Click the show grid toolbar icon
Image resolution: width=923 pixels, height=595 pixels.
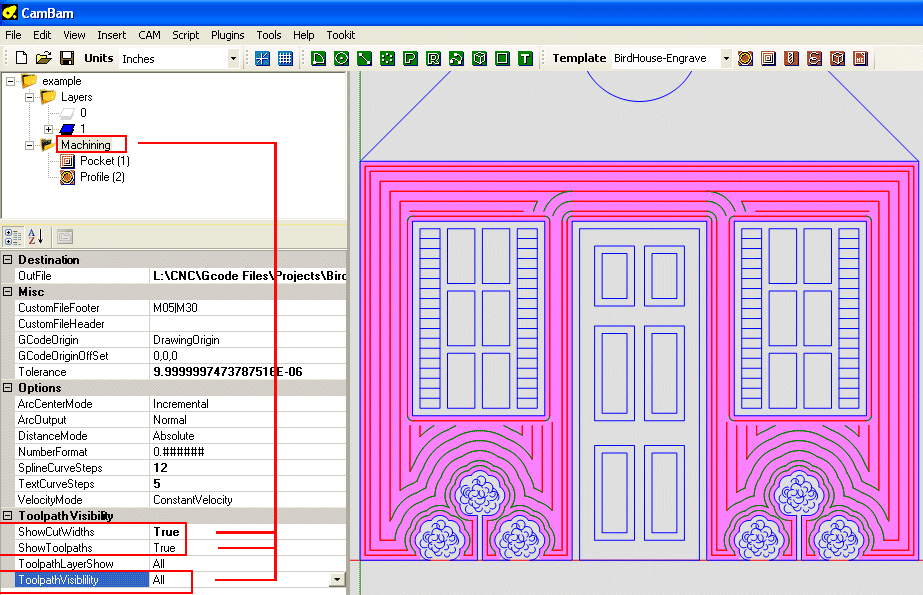tap(285, 58)
